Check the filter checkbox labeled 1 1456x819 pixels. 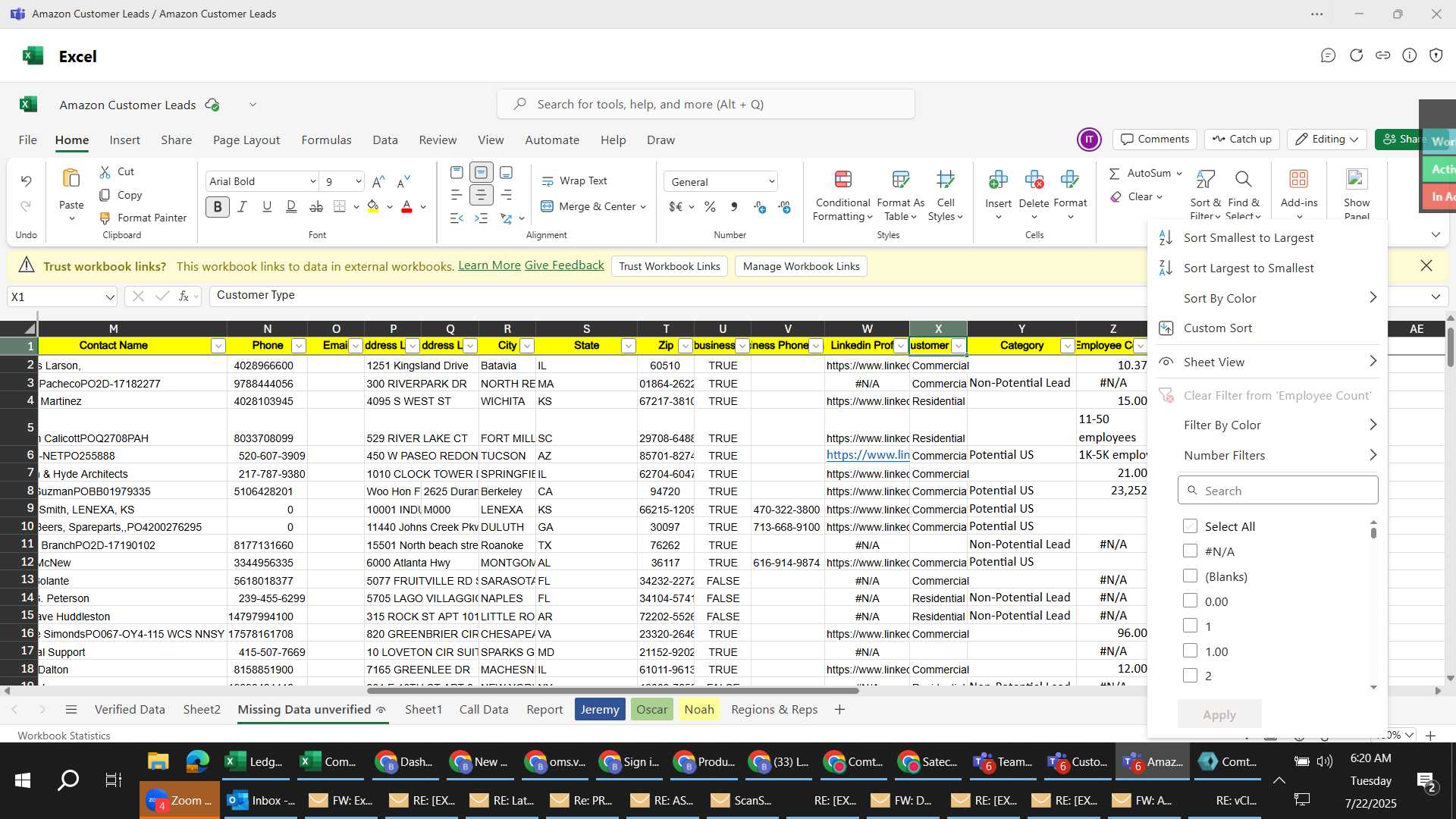pyautogui.click(x=1190, y=626)
